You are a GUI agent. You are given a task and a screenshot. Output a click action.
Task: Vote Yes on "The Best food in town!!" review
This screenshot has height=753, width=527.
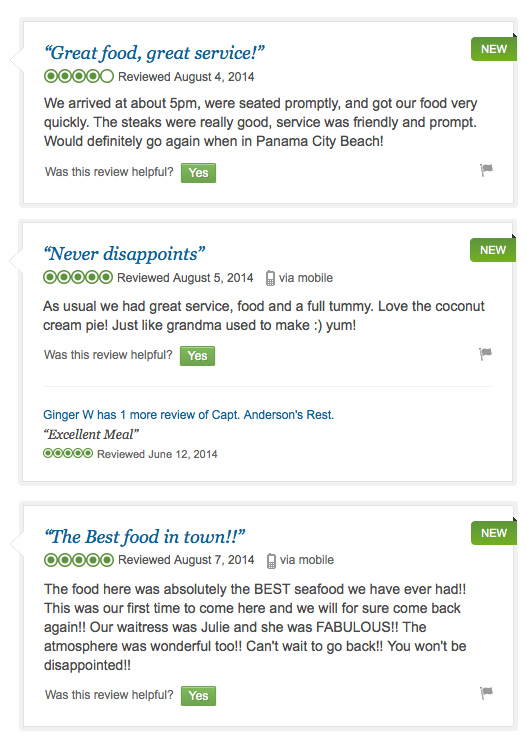click(x=198, y=696)
